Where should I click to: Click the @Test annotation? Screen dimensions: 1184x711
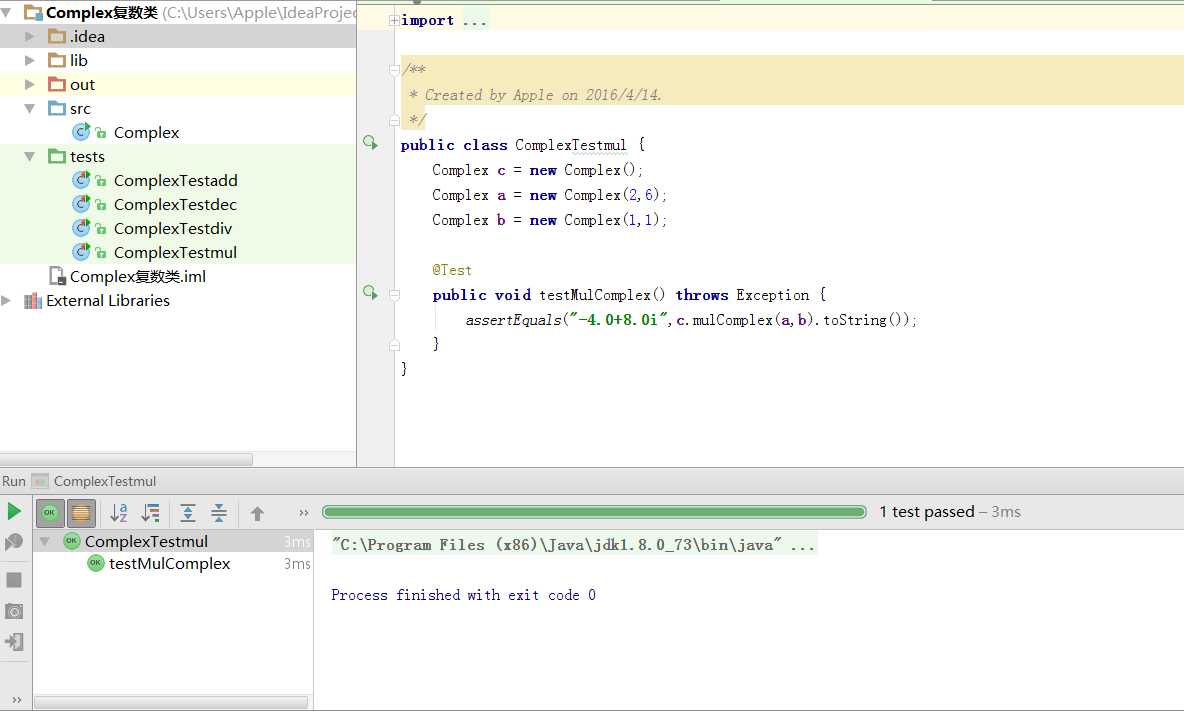452,270
